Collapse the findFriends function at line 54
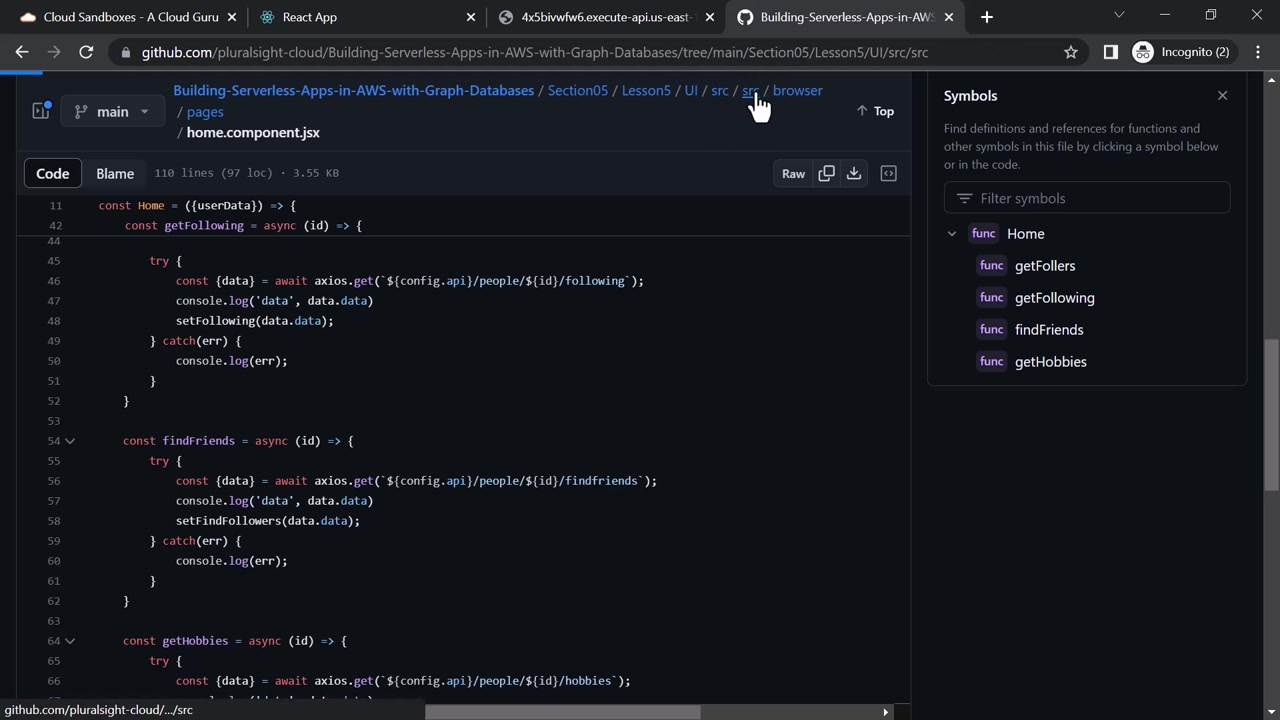1280x720 pixels. (70, 441)
